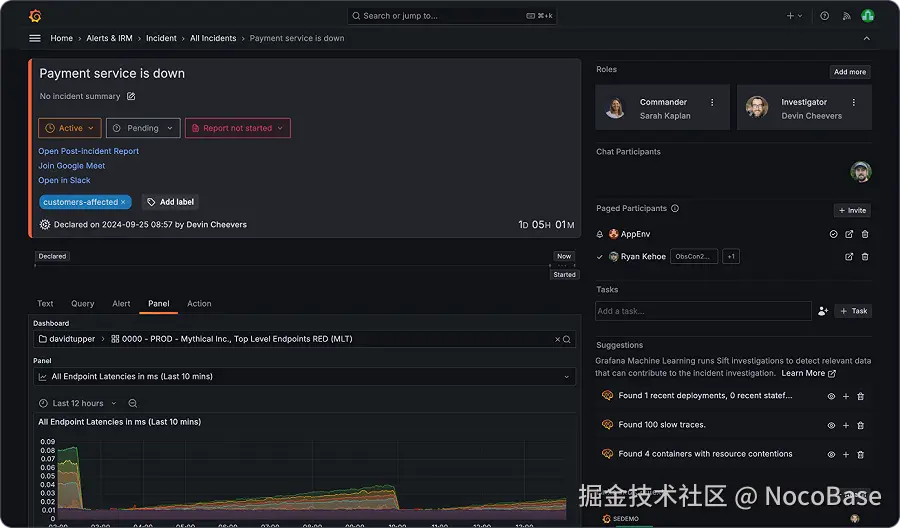Add recent deployments suggestion with plus
900x528 pixels.
pyautogui.click(x=845, y=397)
